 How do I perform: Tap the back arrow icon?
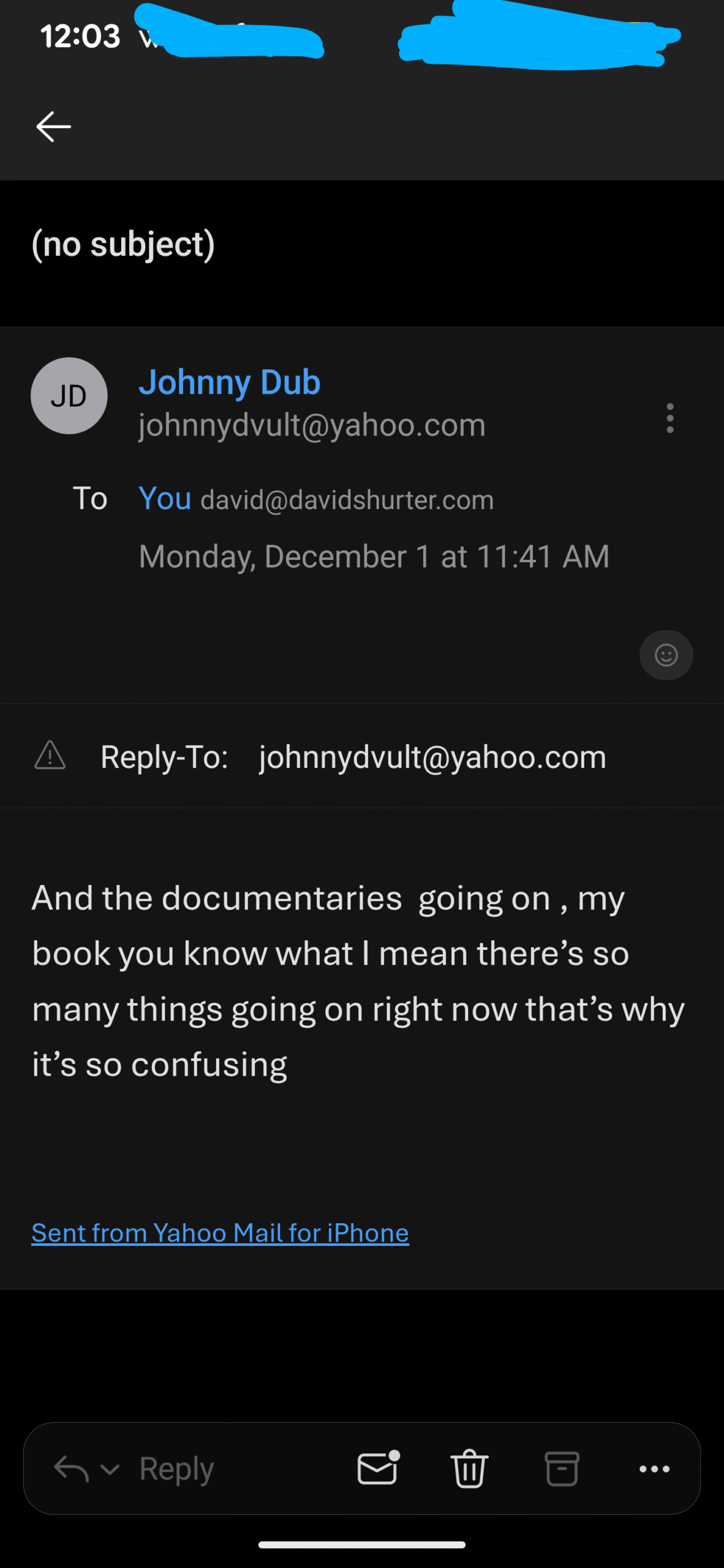click(54, 127)
